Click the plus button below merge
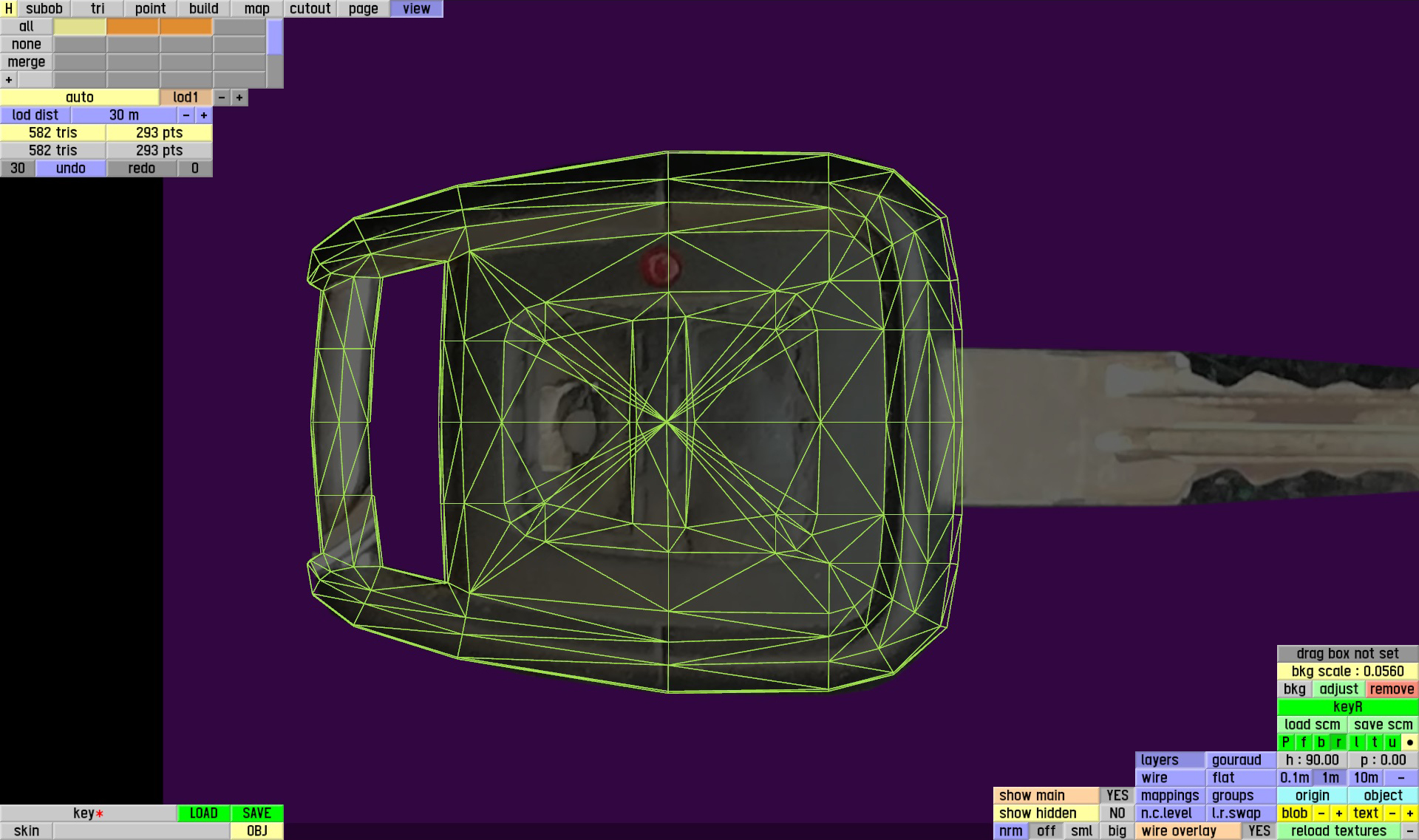The image size is (1419, 840). coord(9,80)
